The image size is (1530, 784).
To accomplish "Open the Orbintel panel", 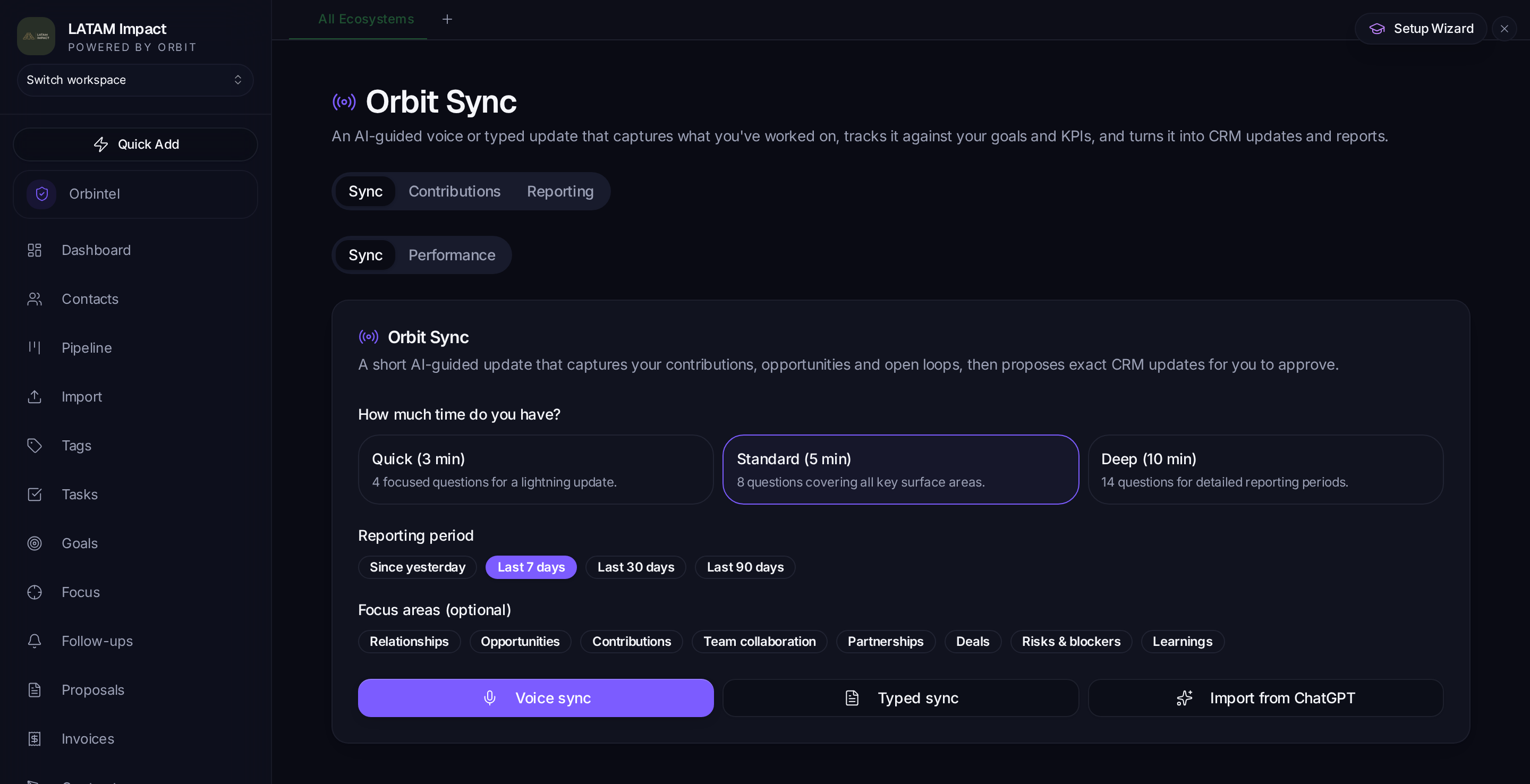I will [x=135, y=194].
